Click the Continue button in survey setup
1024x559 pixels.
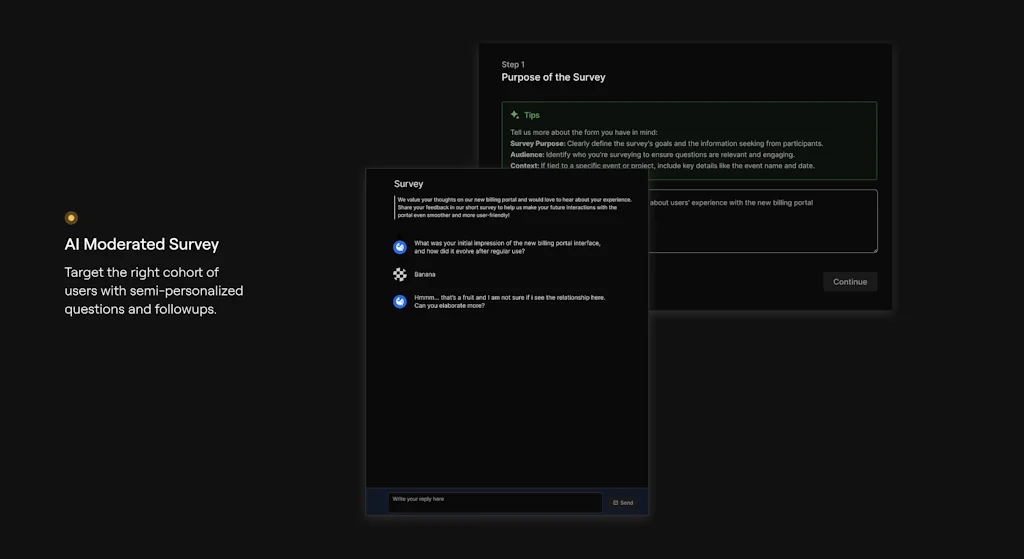[850, 281]
